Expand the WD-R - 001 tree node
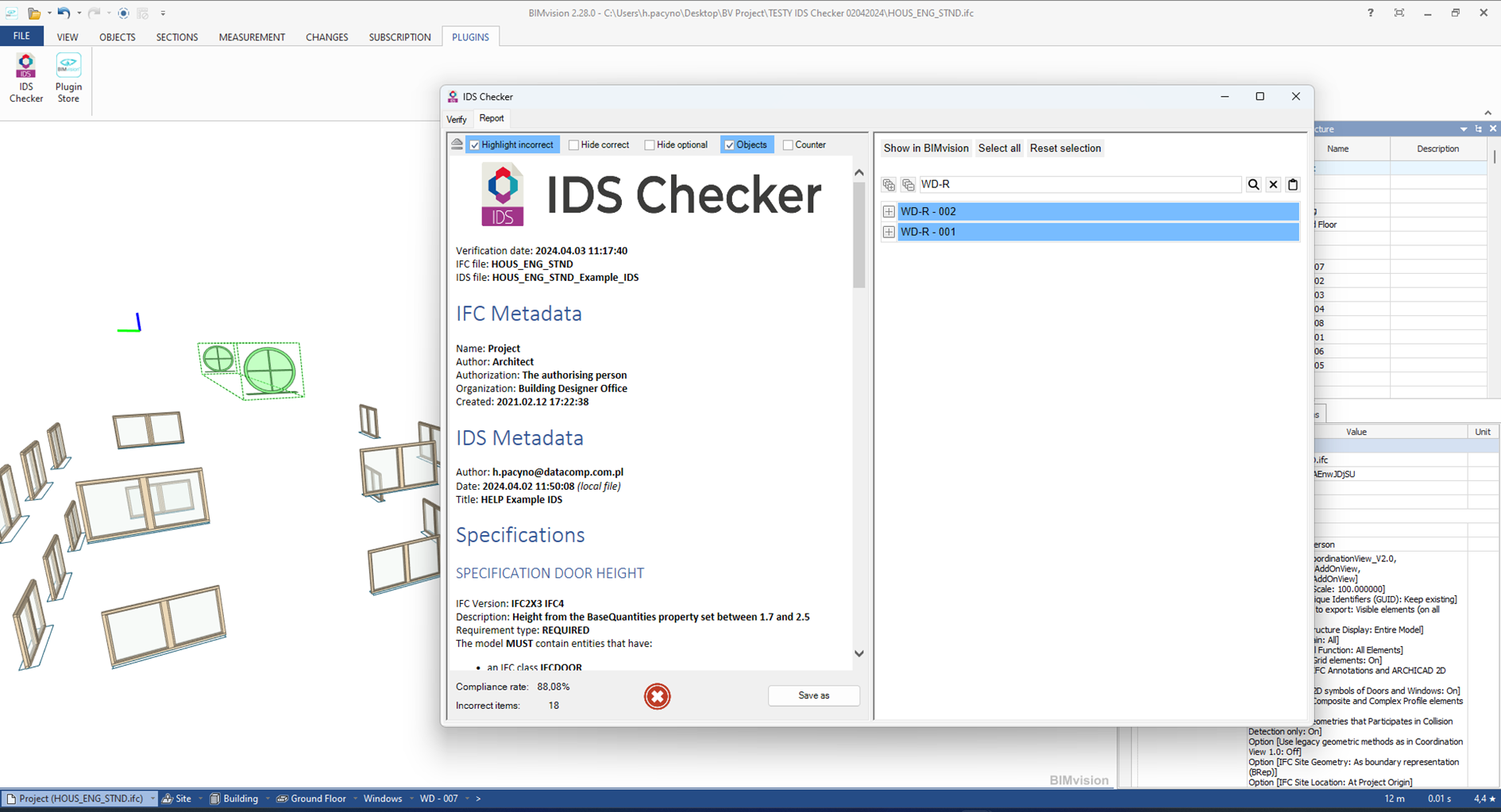Viewport: 1501px width, 812px height. 889,232
